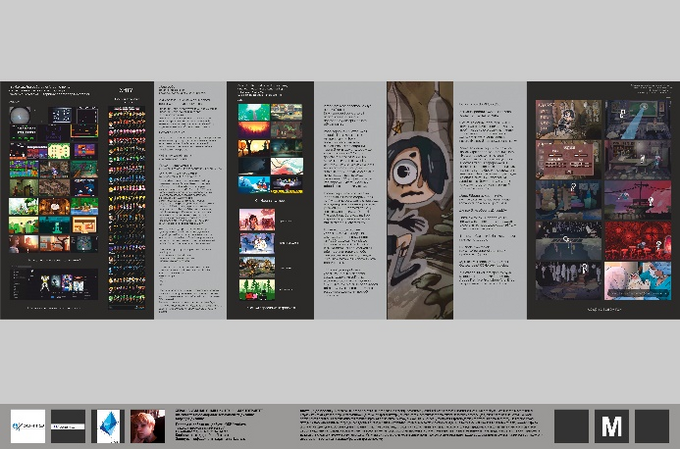The image size is (680, 449).
Task: Click the yellow star above the character
Action: click(397, 126)
